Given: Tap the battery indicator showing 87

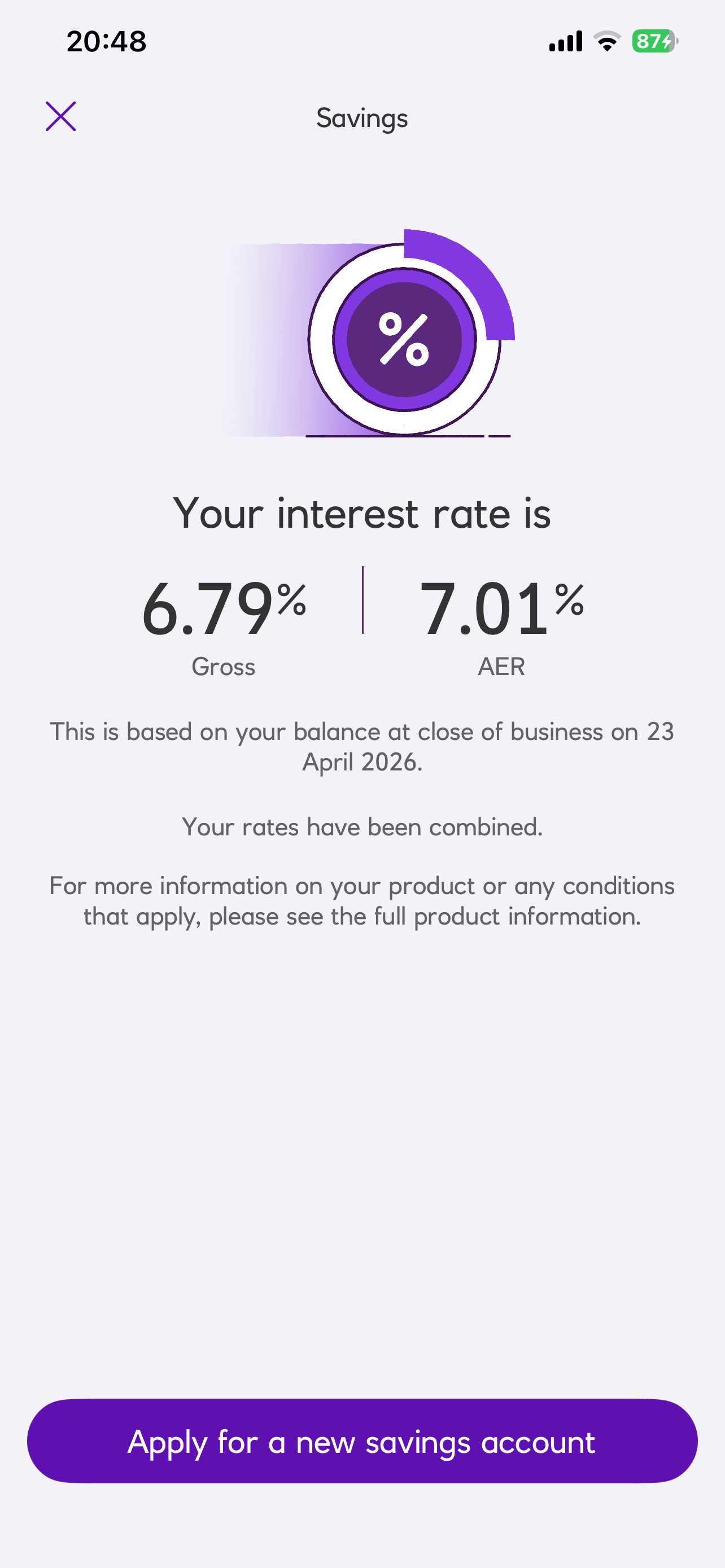Looking at the screenshot, I should (654, 41).
